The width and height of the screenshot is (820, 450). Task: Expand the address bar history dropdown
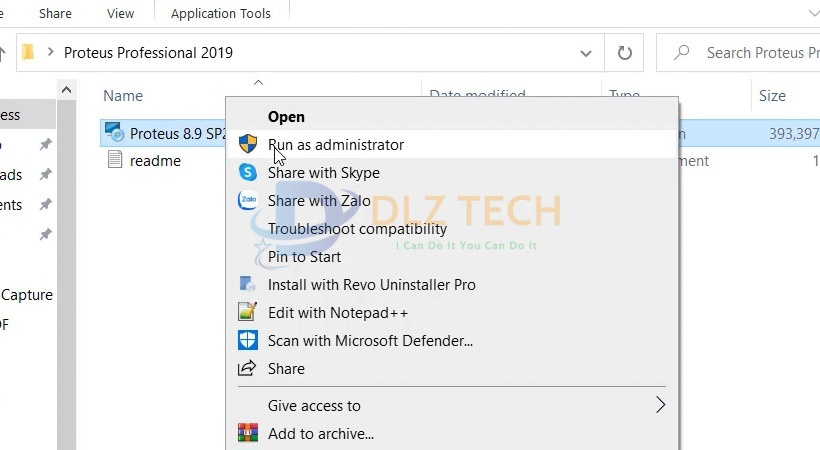tap(585, 52)
